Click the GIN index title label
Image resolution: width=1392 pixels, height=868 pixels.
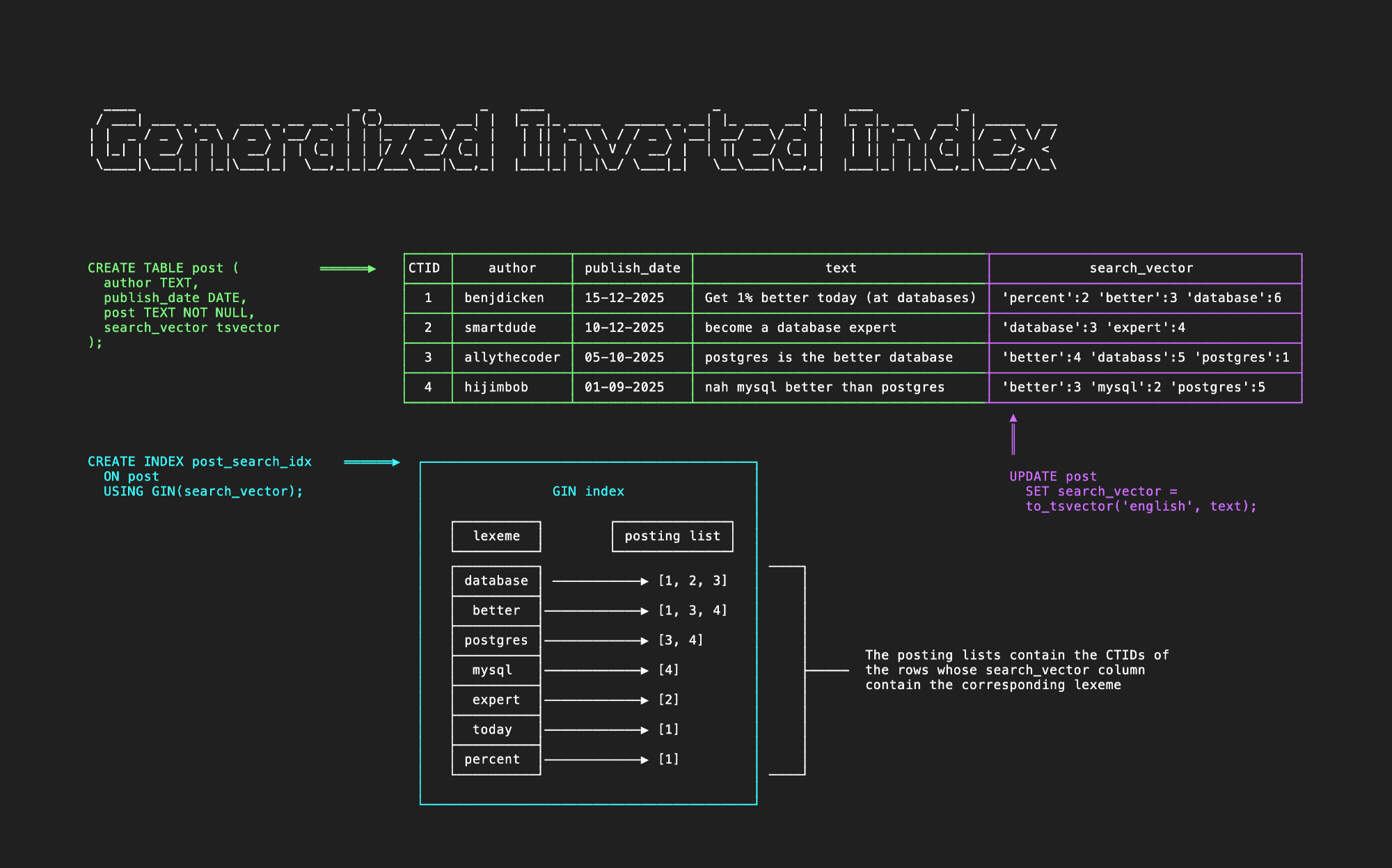point(588,491)
